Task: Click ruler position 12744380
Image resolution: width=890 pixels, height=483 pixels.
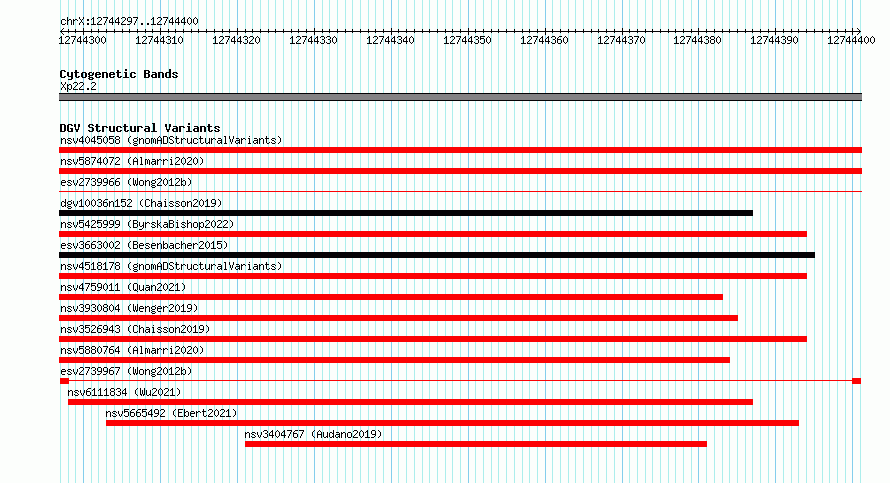Action: (698, 40)
